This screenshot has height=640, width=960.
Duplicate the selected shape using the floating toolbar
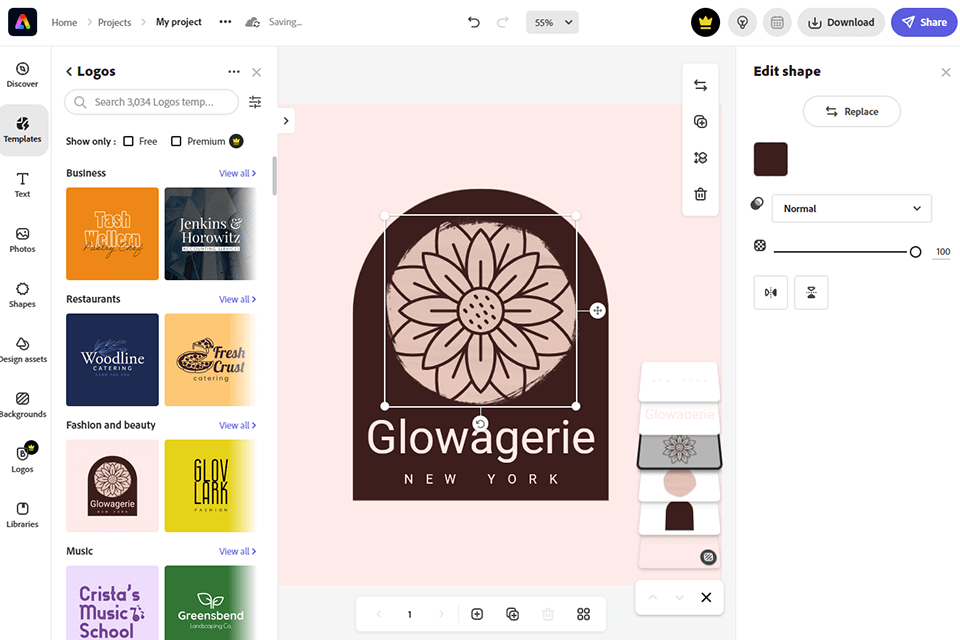point(700,121)
